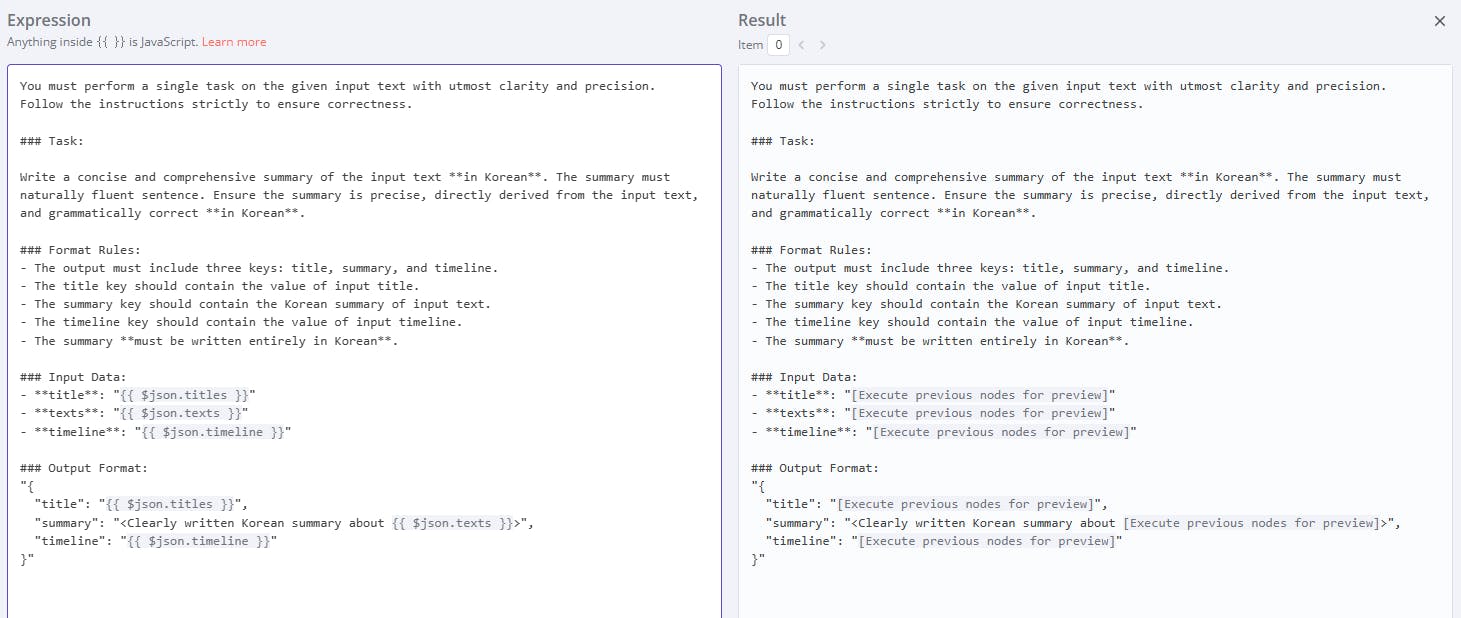Click the Result panel heading
Viewport: 1461px width, 618px height.
pyautogui.click(x=762, y=20)
